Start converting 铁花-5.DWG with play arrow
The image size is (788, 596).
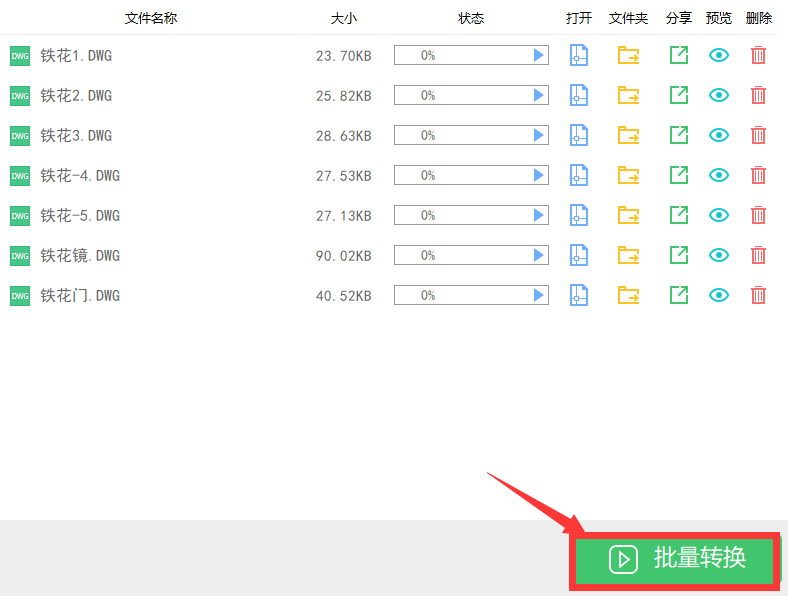point(538,215)
